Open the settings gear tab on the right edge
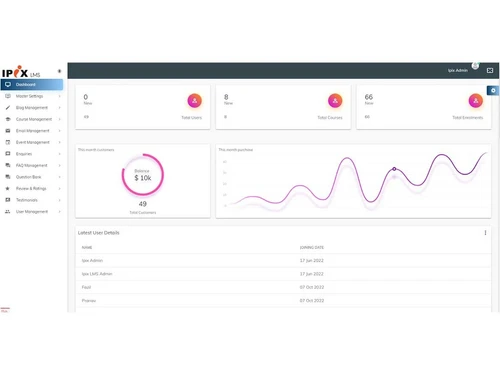The width and height of the screenshot is (500, 375). click(493, 90)
